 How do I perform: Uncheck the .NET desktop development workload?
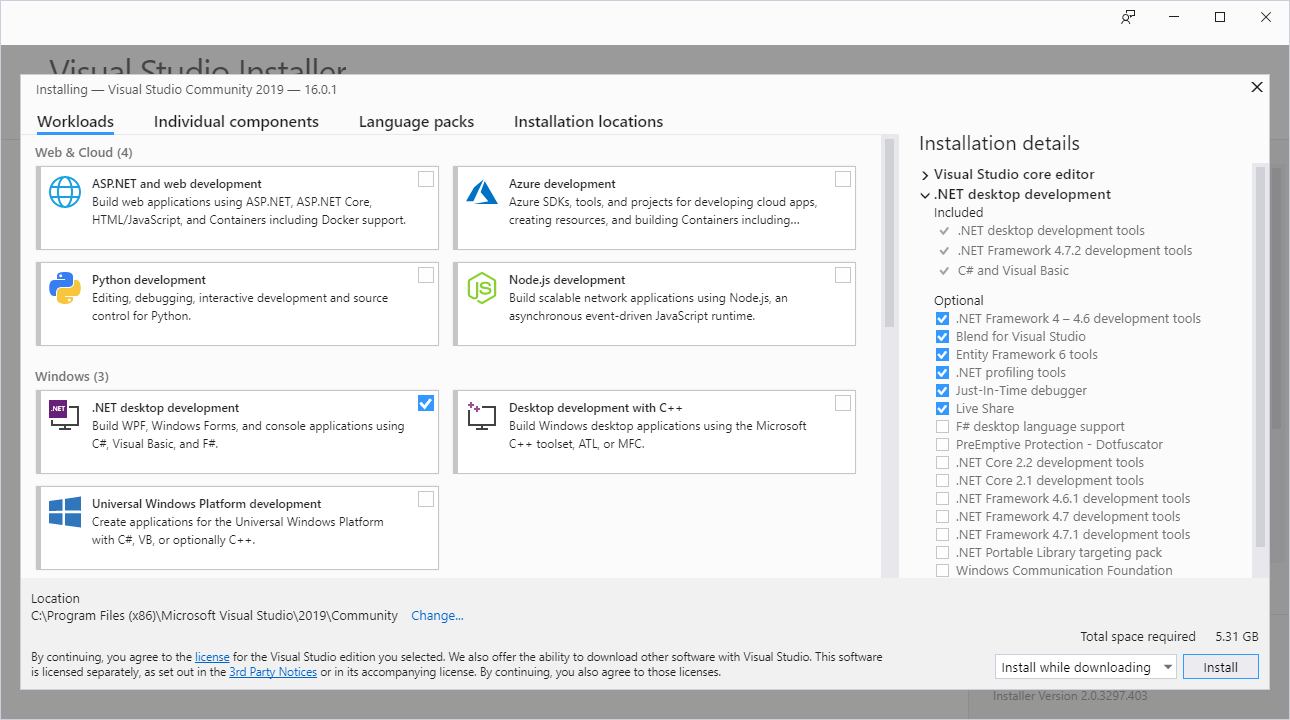(x=425, y=402)
